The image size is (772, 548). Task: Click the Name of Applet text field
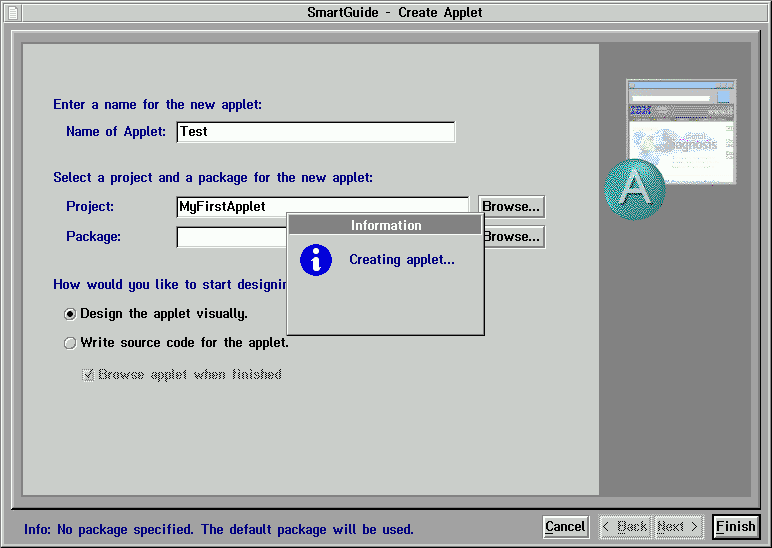pos(315,132)
